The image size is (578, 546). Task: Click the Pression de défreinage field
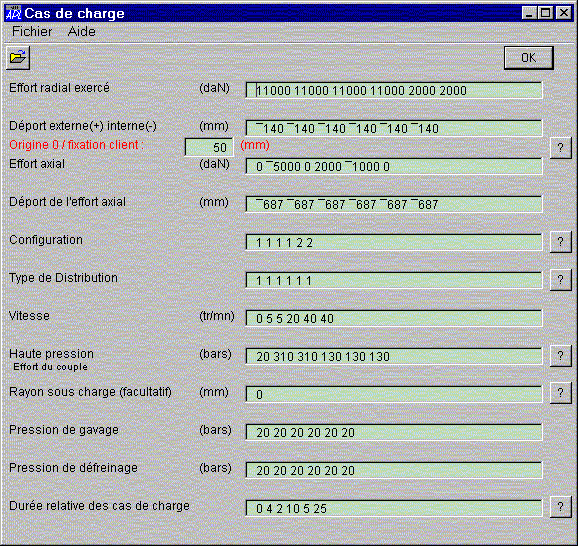coord(394,470)
